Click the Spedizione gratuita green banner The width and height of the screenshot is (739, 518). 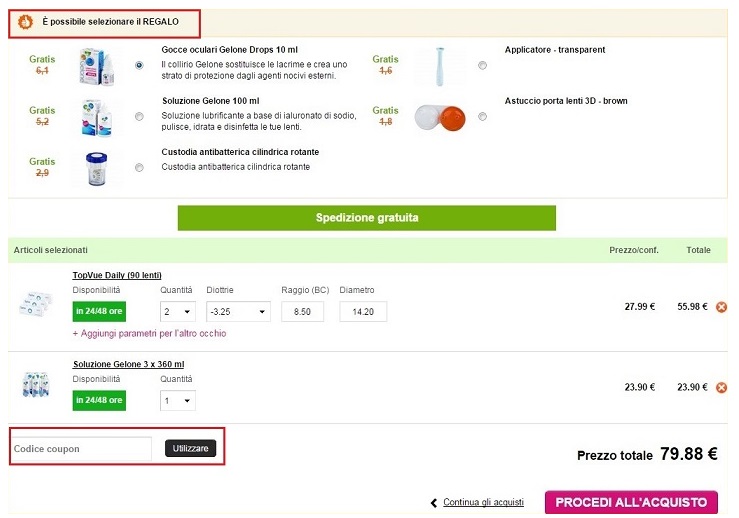367,218
